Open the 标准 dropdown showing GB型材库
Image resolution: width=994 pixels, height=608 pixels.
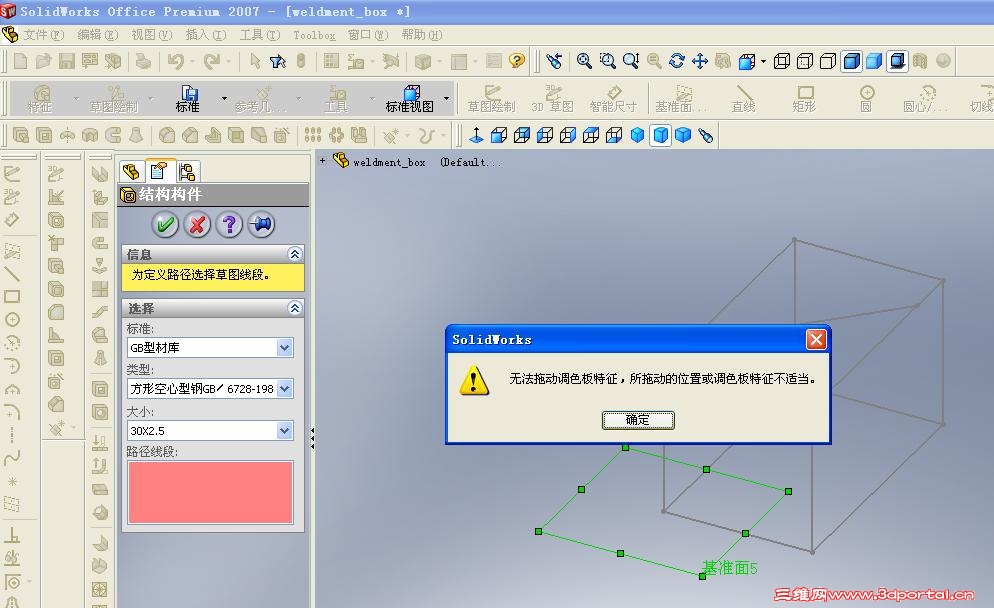(x=285, y=347)
